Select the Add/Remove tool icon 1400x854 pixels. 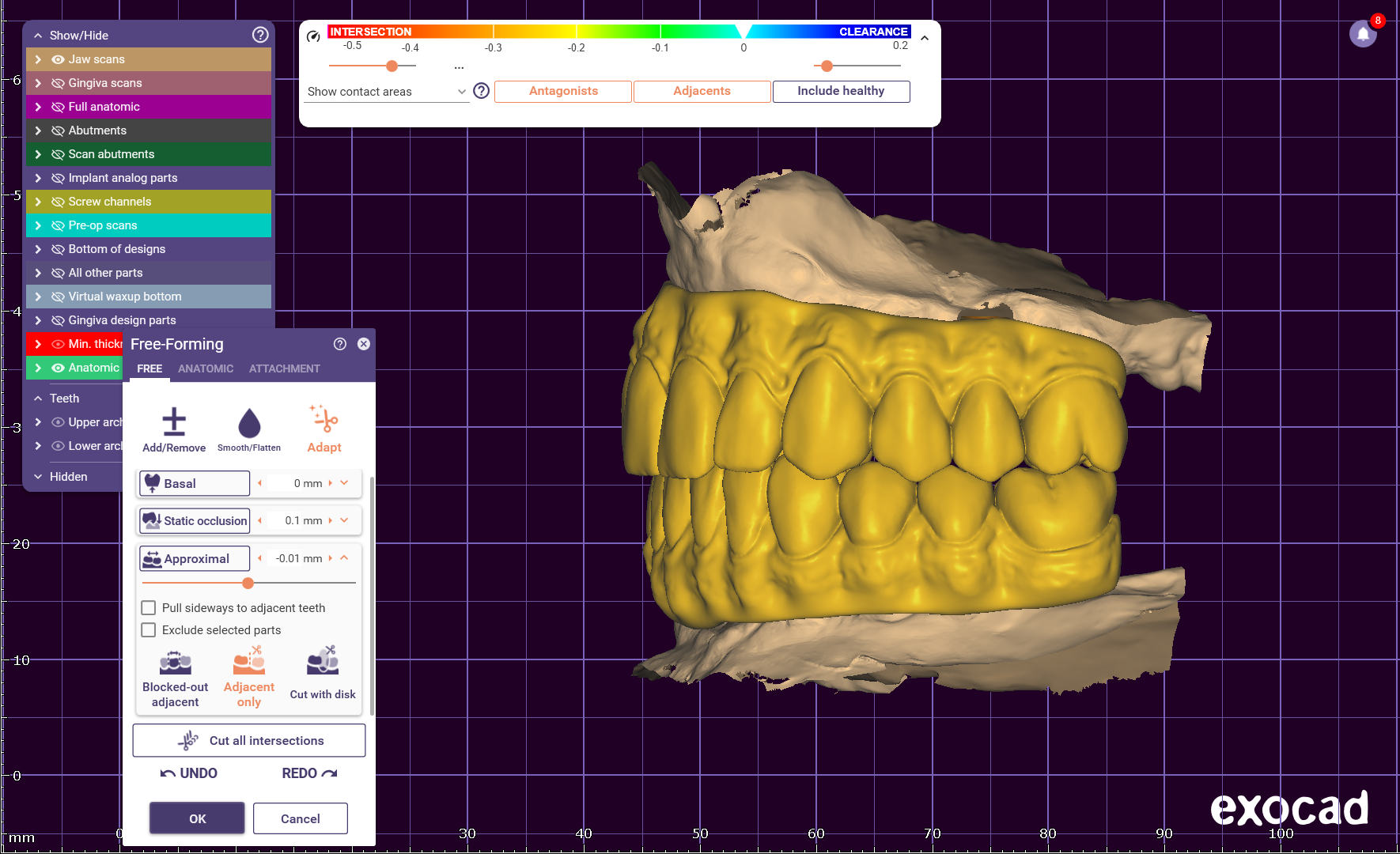pyautogui.click(x=174, y=422)
